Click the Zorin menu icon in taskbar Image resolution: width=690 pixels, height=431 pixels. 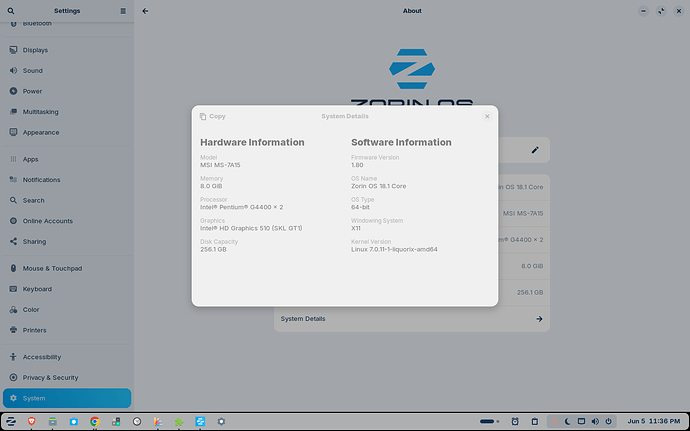[x=11, y=422]
